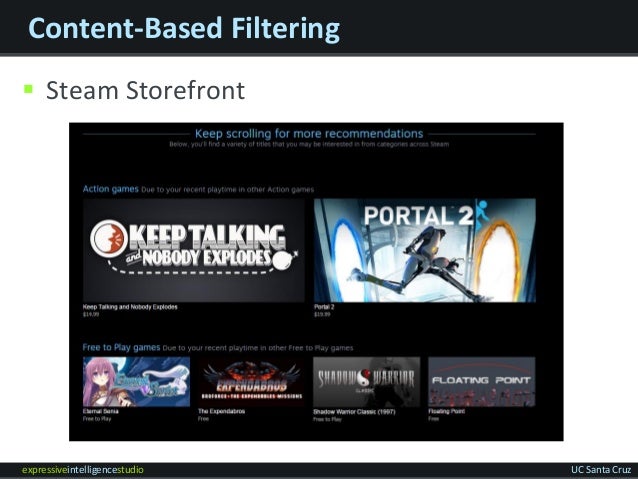
Task: Click the 'Portal 2' title under the banner
Action: (324, 307)
